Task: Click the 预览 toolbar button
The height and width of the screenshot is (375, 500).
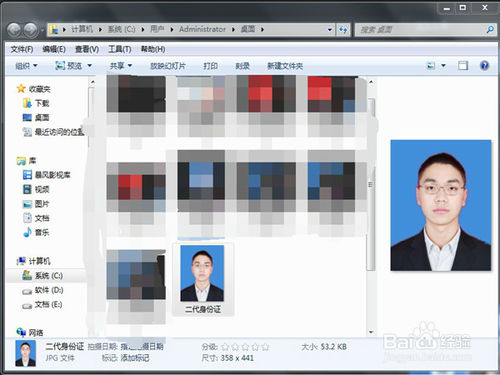Action: point(69,66)
